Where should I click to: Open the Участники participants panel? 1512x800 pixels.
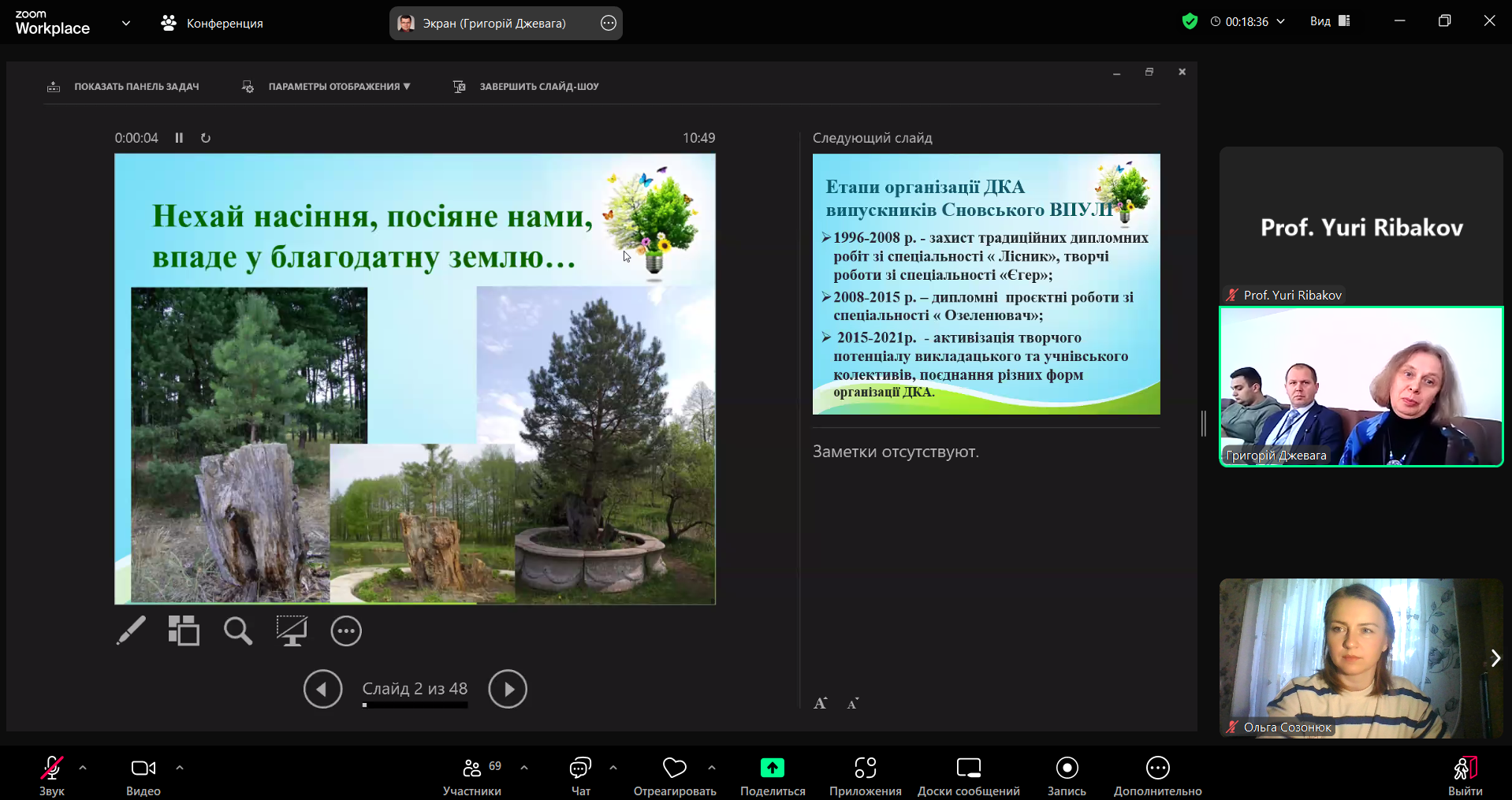(473, 776)
